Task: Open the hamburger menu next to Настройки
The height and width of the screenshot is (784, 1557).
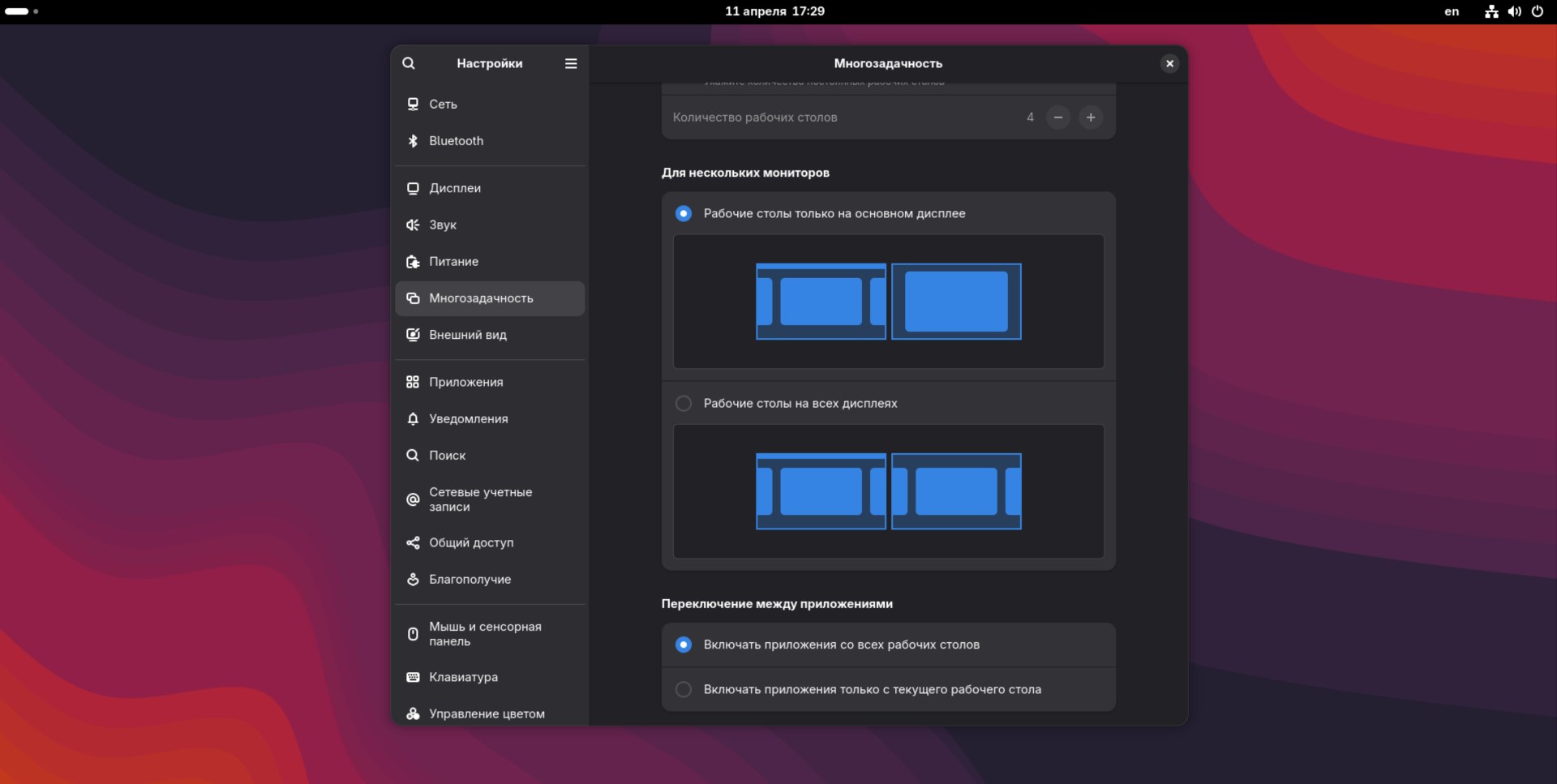Action: [x=571, y=63]
